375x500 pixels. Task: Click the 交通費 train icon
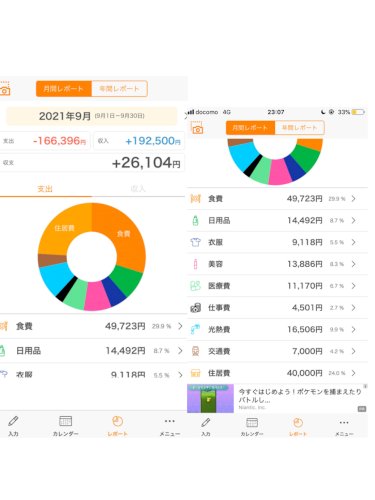pyautogui.click(x=196, y=351)
